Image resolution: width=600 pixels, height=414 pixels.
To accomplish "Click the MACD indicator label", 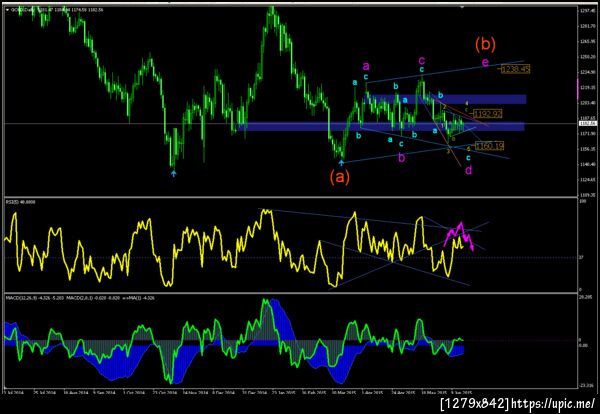I will tap(80, 298).
